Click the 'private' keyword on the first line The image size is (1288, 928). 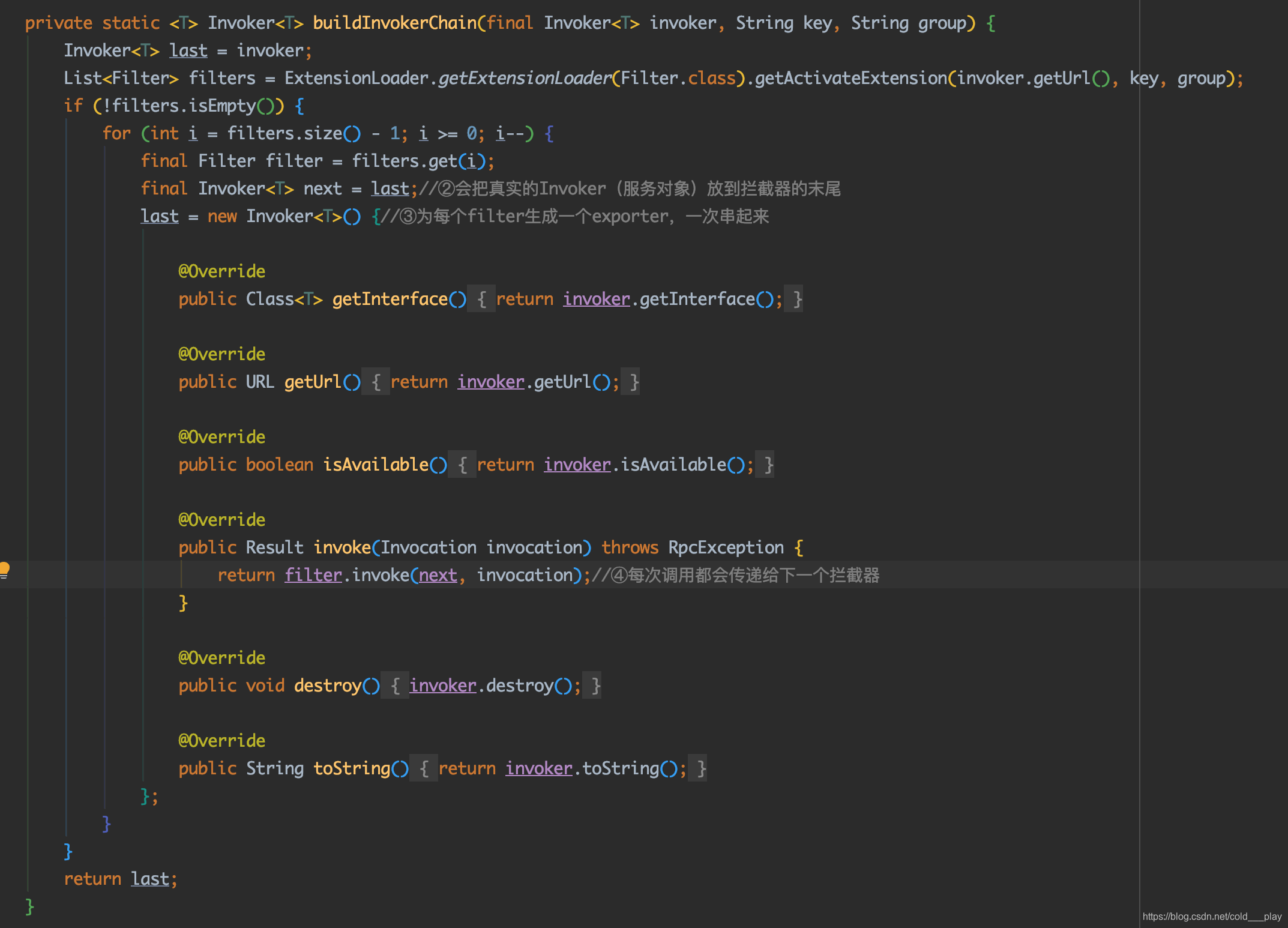tap(59, 23)
